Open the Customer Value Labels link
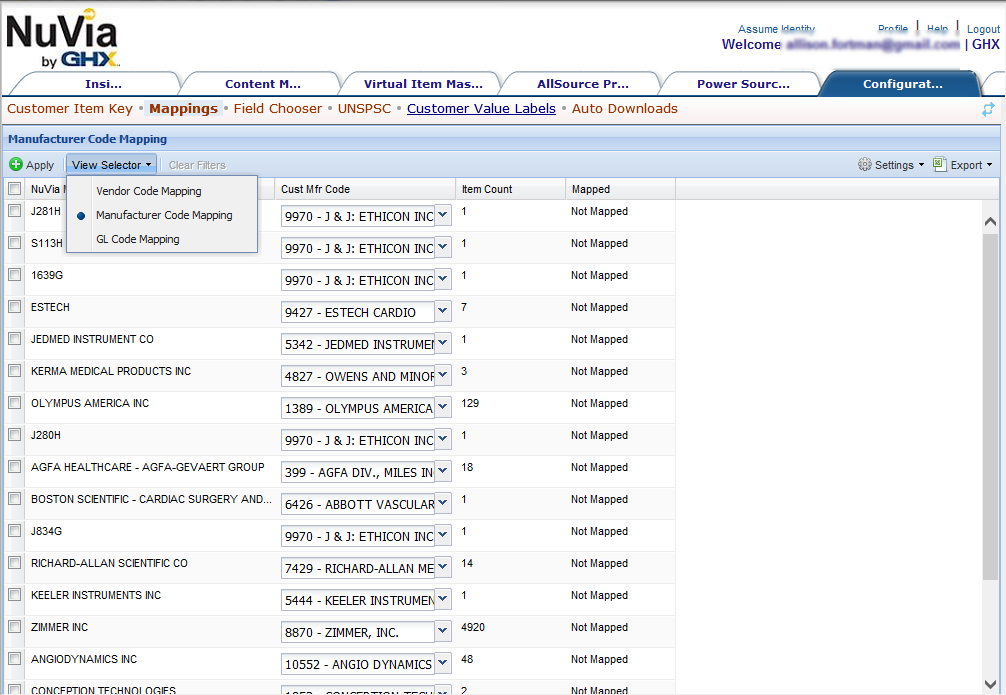 481,108
